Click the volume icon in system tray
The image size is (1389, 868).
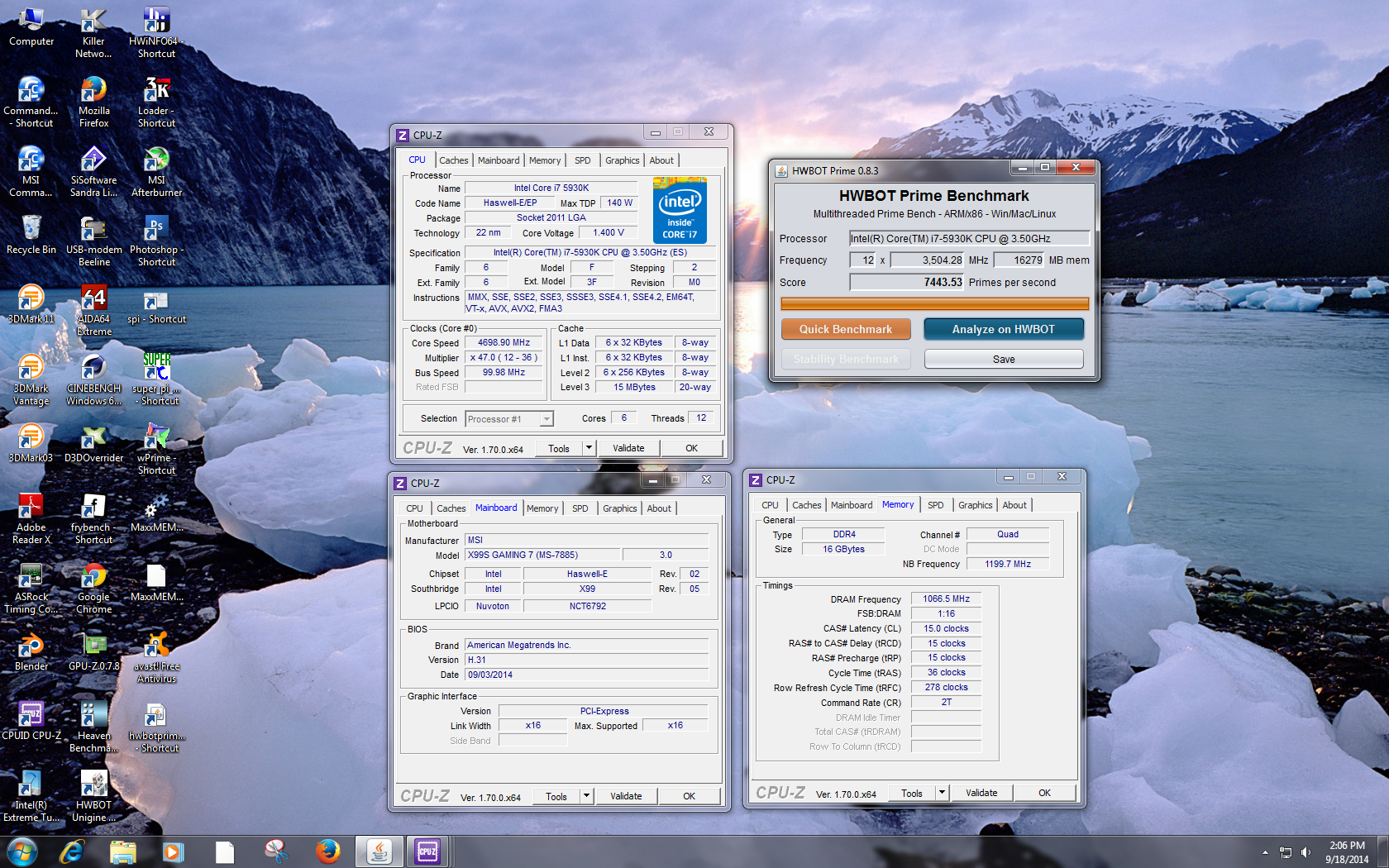1305,852
